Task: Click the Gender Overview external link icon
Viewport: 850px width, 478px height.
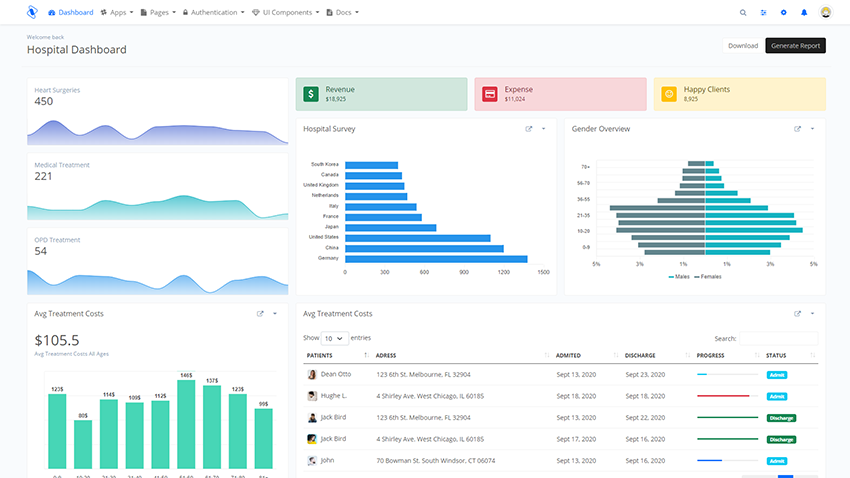Action: (x=797, y=129)
